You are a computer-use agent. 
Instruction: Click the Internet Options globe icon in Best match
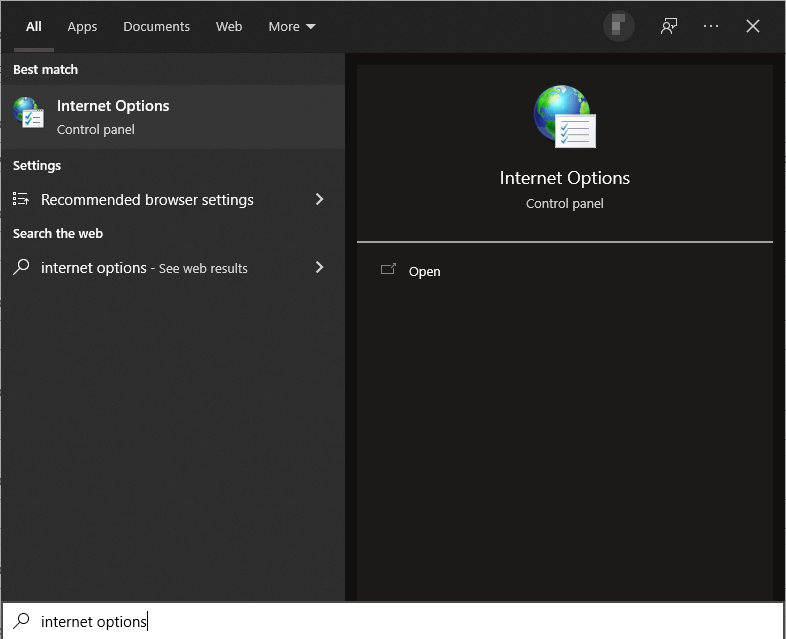28,113
